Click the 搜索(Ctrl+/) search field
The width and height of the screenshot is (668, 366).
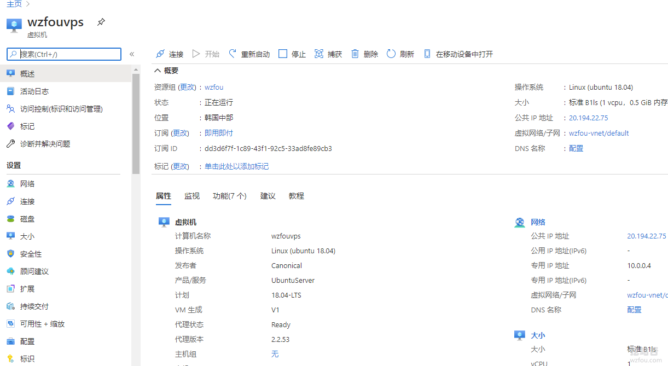tap(64, 54)
